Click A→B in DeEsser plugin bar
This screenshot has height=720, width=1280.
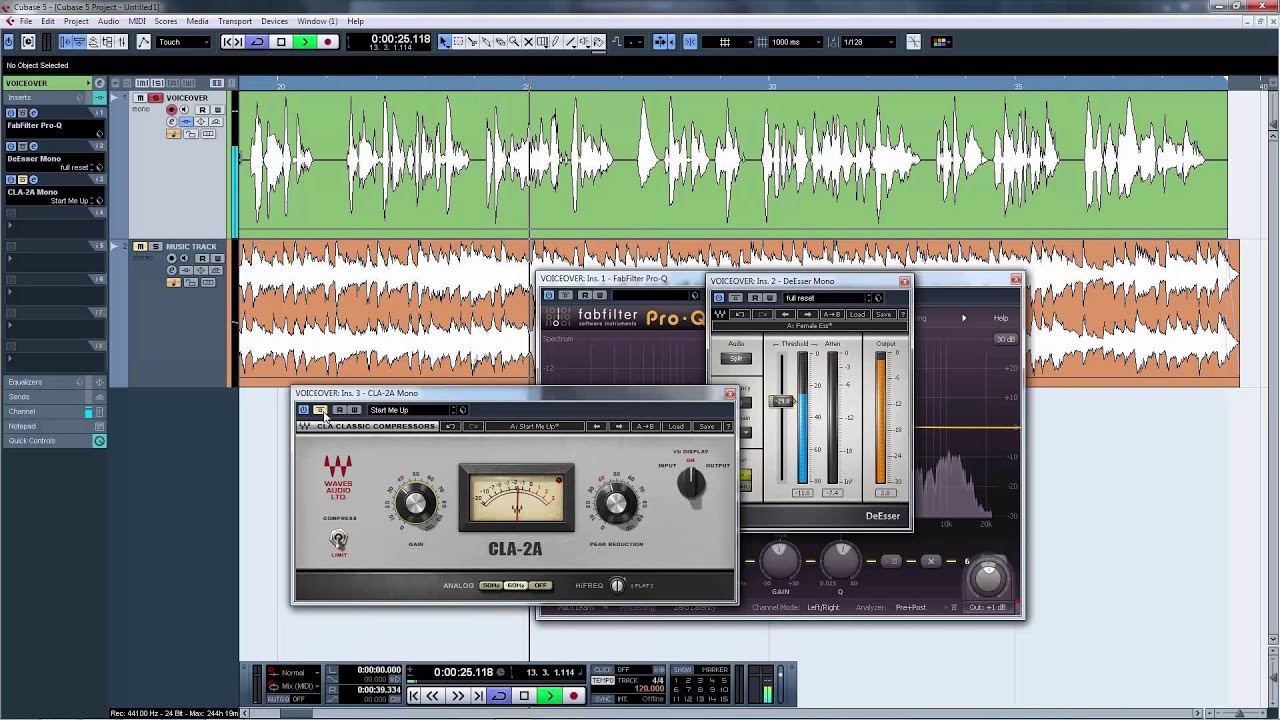831,315
